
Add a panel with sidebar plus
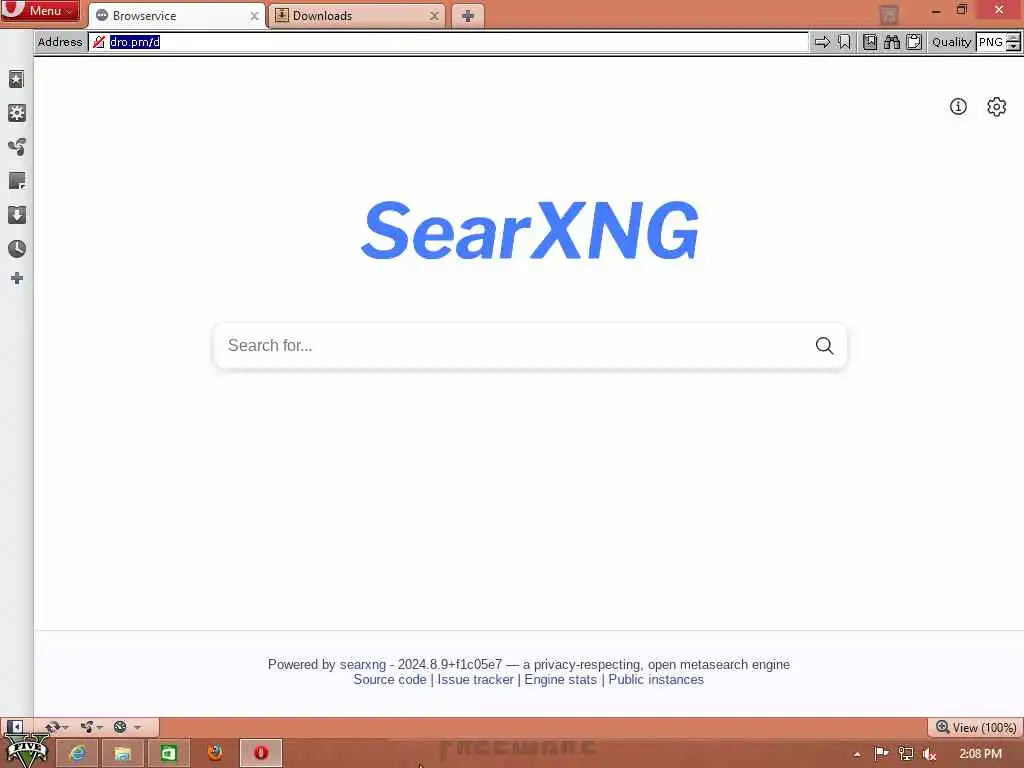pyautogui.click(x=16, y=278)
